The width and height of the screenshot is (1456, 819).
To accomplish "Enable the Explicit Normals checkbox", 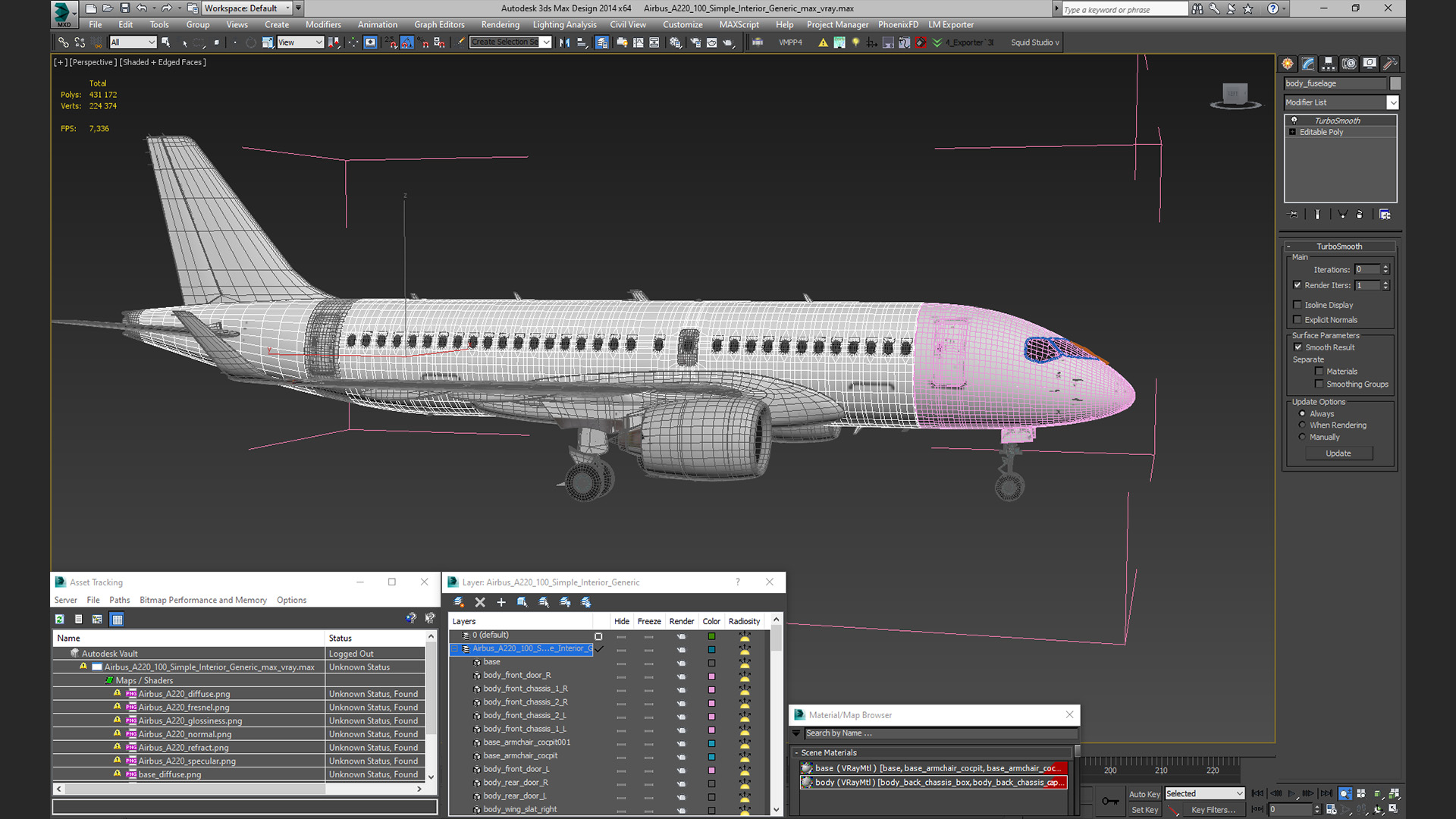I will (1298, 320).
